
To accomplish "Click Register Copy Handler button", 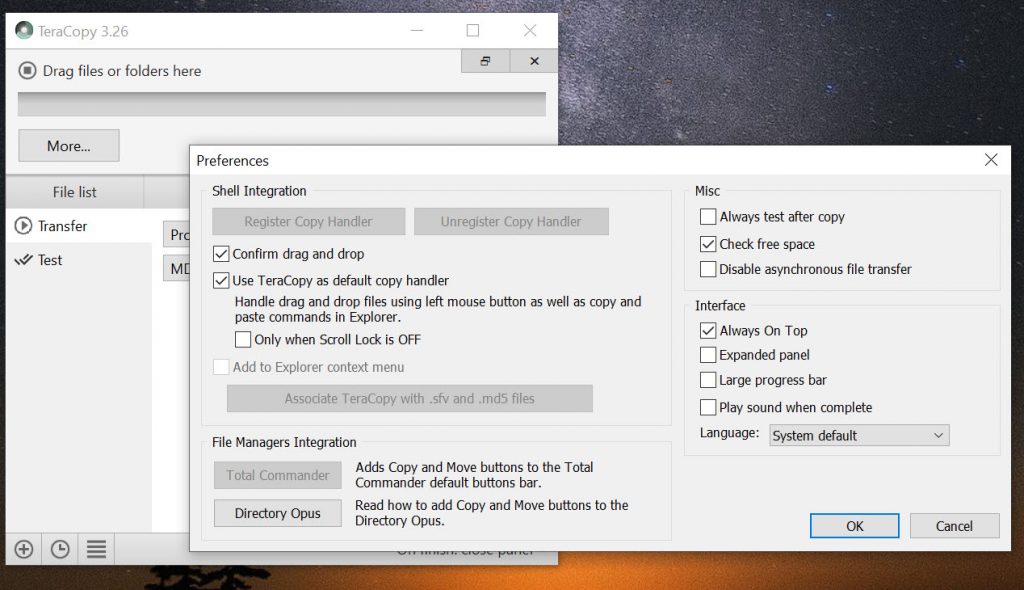I will click(x=308, y=221).
